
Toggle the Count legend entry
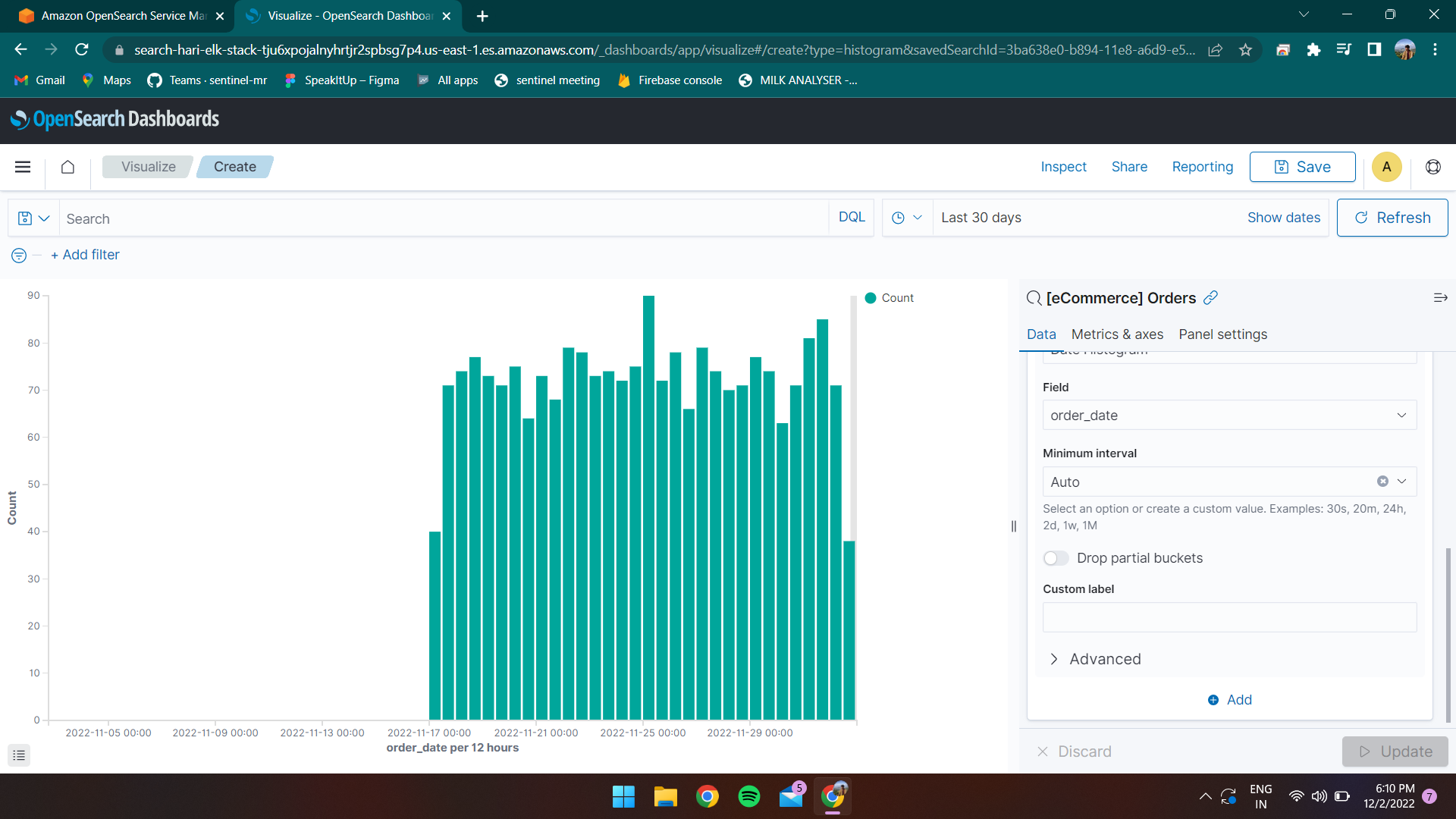coord(890,297)
